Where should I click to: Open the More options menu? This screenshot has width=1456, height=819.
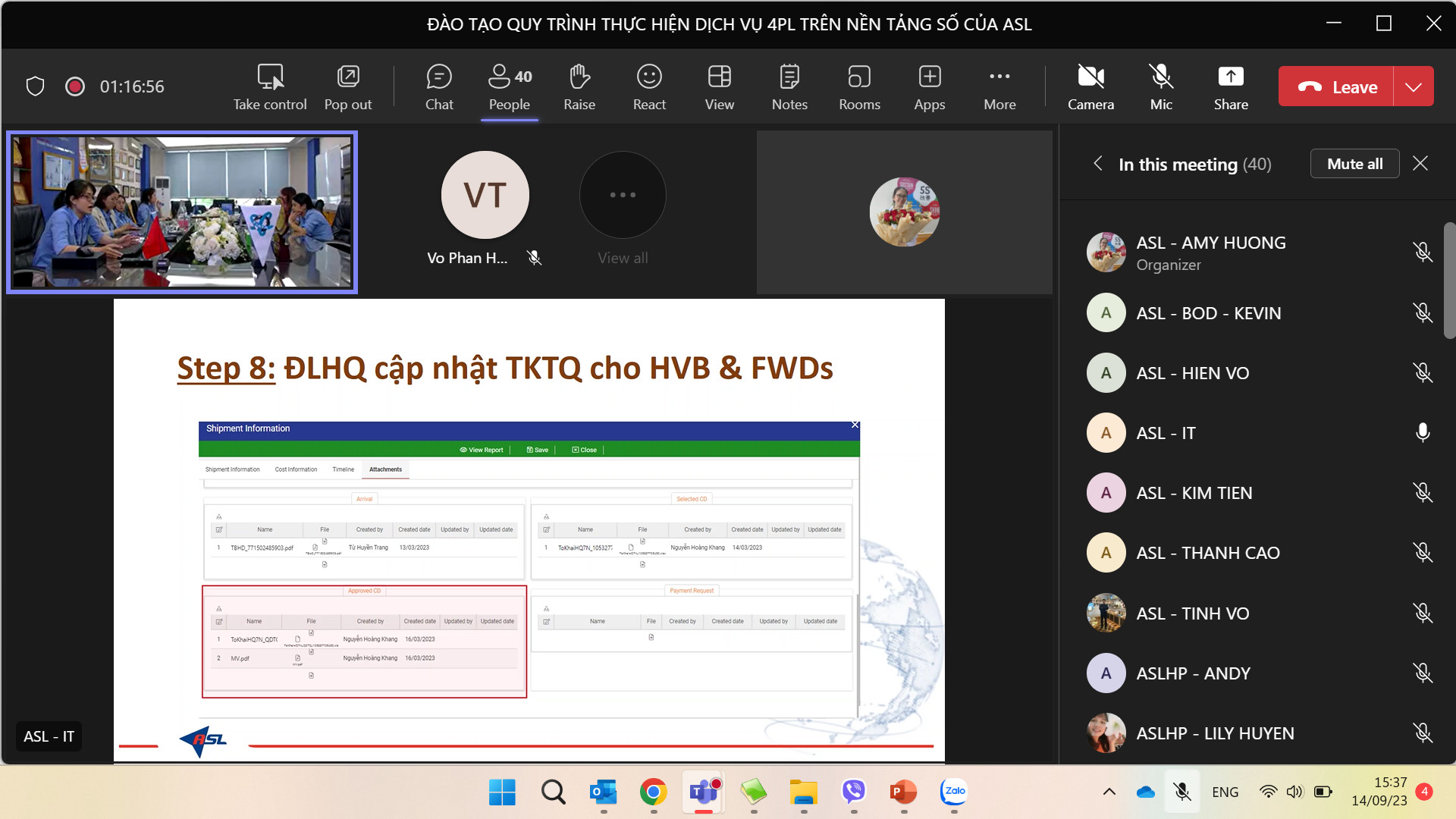(x=999, y=86)
